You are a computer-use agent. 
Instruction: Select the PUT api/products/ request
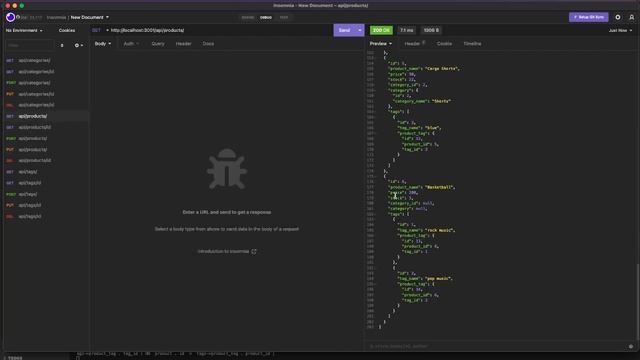[x=46, y=150]
